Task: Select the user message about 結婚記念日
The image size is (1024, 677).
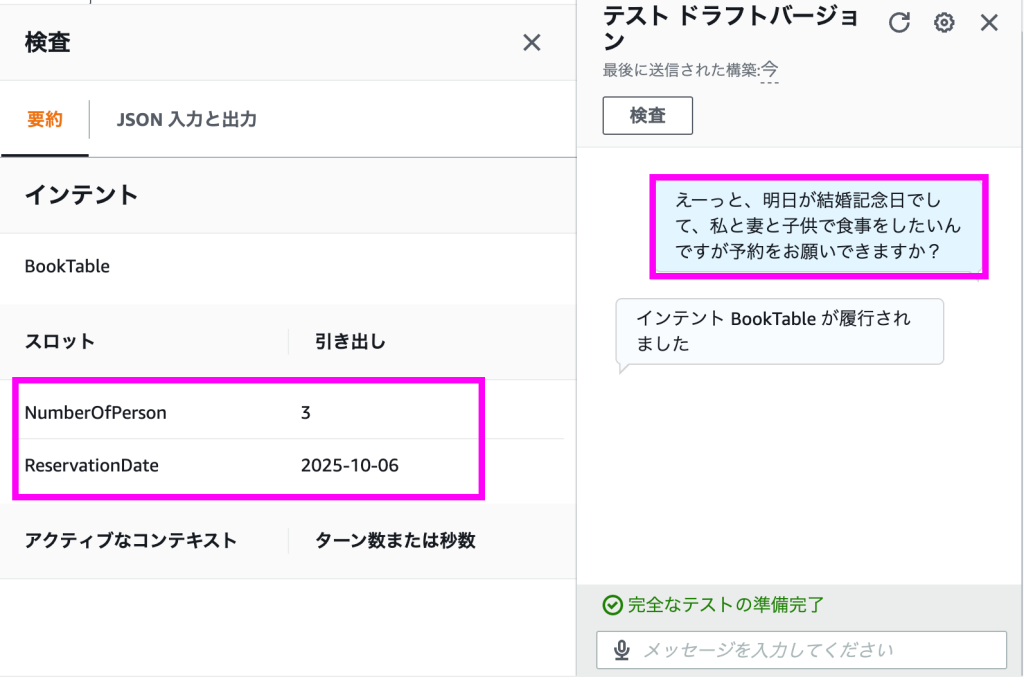Action: (818, 226)
